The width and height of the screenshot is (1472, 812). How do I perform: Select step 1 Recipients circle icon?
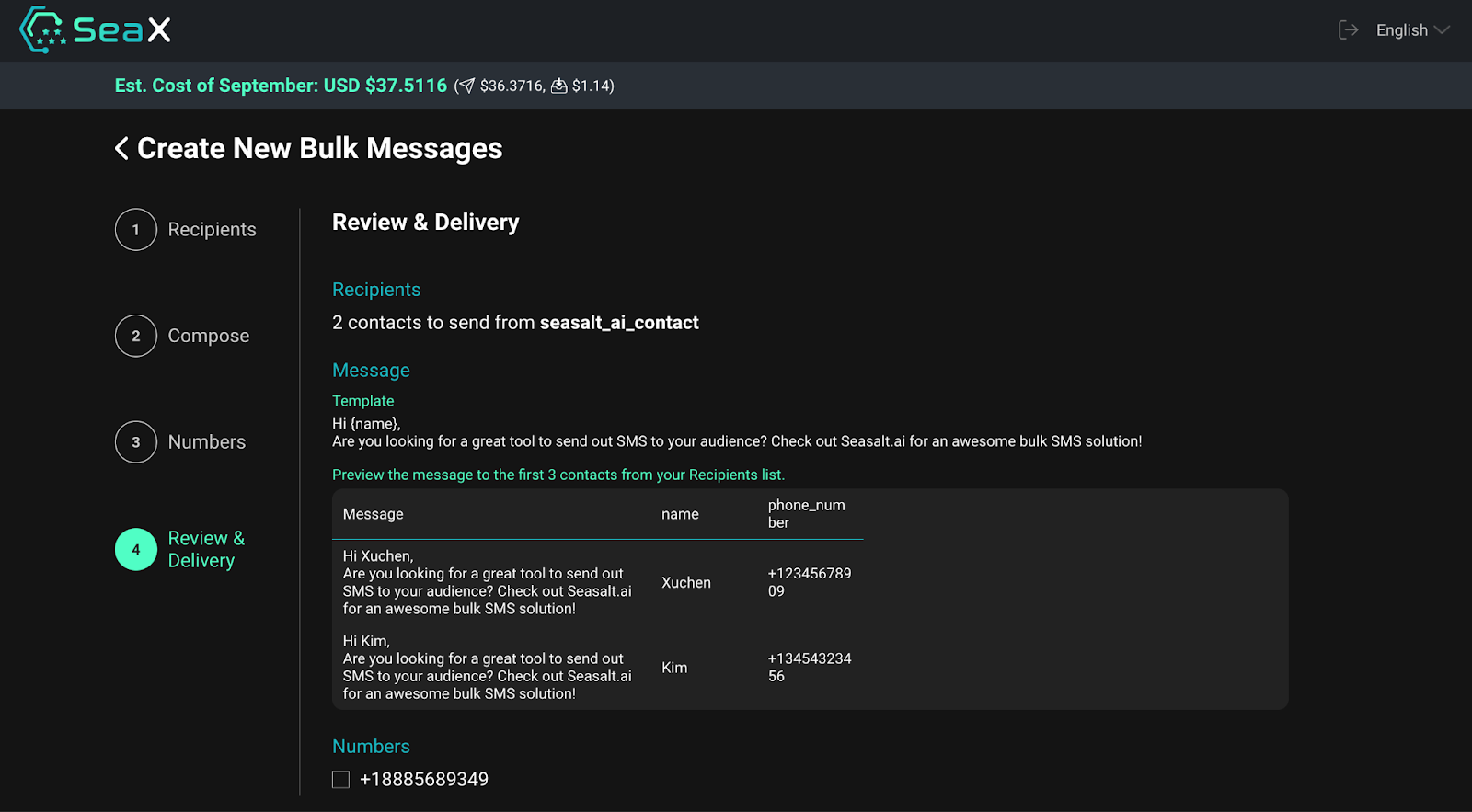coord(135,229)
